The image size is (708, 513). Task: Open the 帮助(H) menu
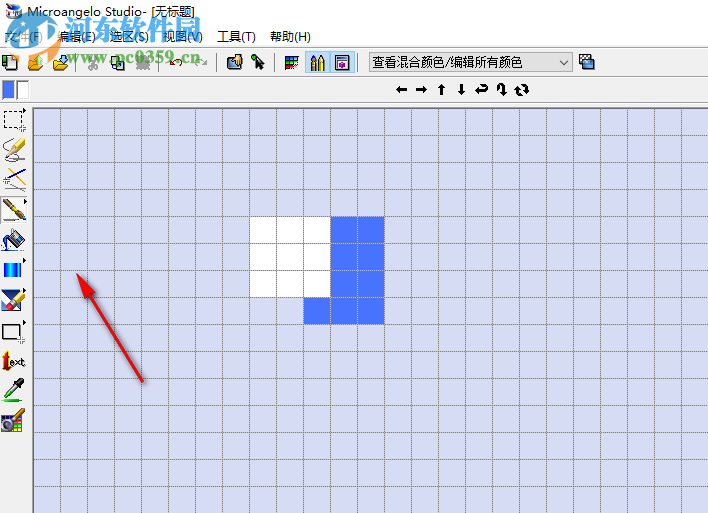click(x=290, y=37)
